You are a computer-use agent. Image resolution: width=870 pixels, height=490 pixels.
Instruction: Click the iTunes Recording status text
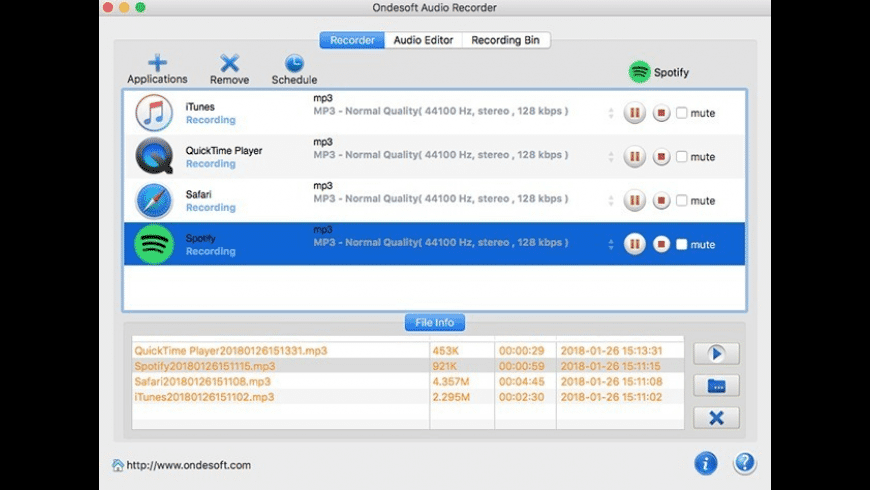210,120
